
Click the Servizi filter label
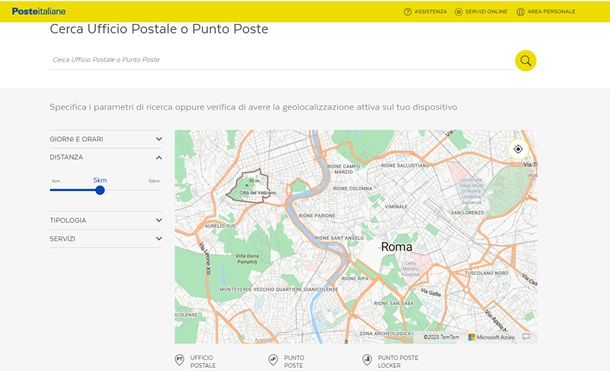pos(62,239)
